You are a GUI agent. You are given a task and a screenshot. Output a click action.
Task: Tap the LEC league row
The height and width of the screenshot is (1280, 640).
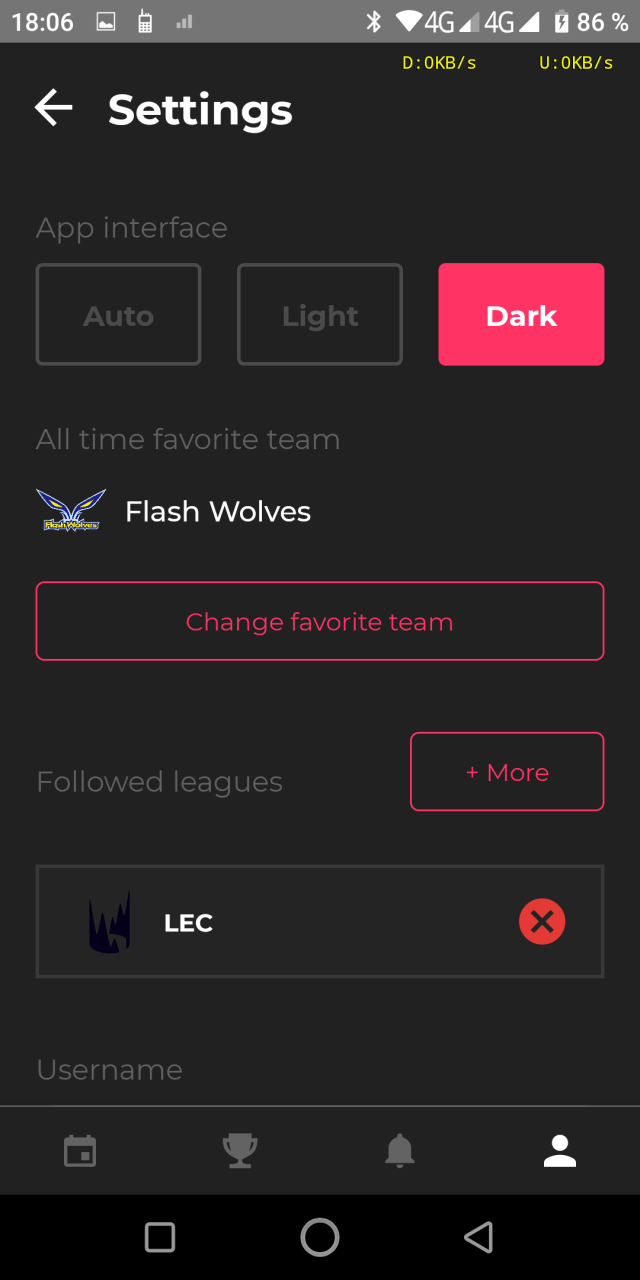320,921
